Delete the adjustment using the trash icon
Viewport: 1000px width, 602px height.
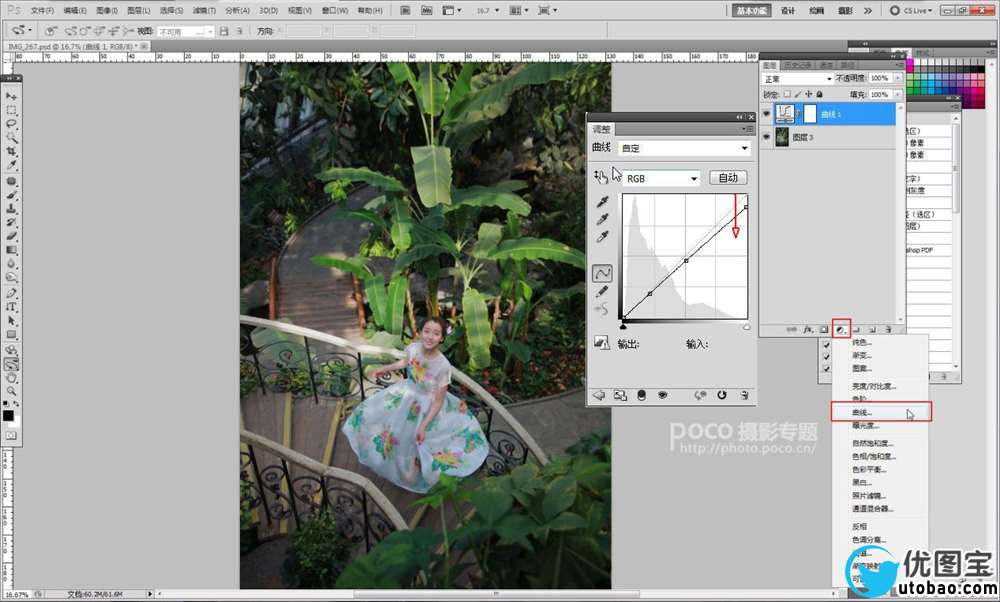745,395
